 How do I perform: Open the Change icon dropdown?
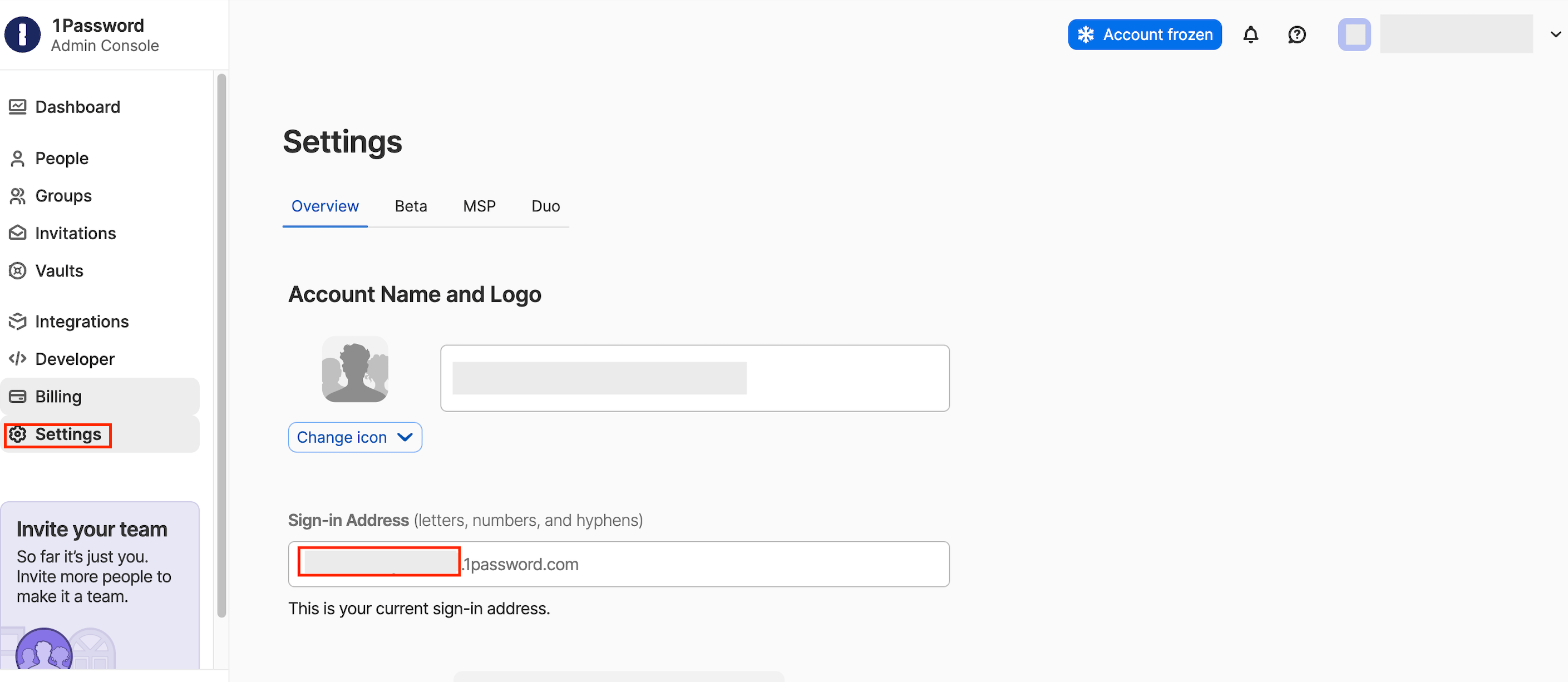(355, 437)
